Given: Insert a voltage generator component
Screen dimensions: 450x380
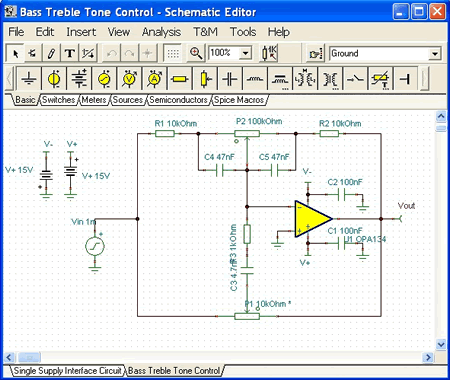Looking at the screenshot, I should 104,79.
